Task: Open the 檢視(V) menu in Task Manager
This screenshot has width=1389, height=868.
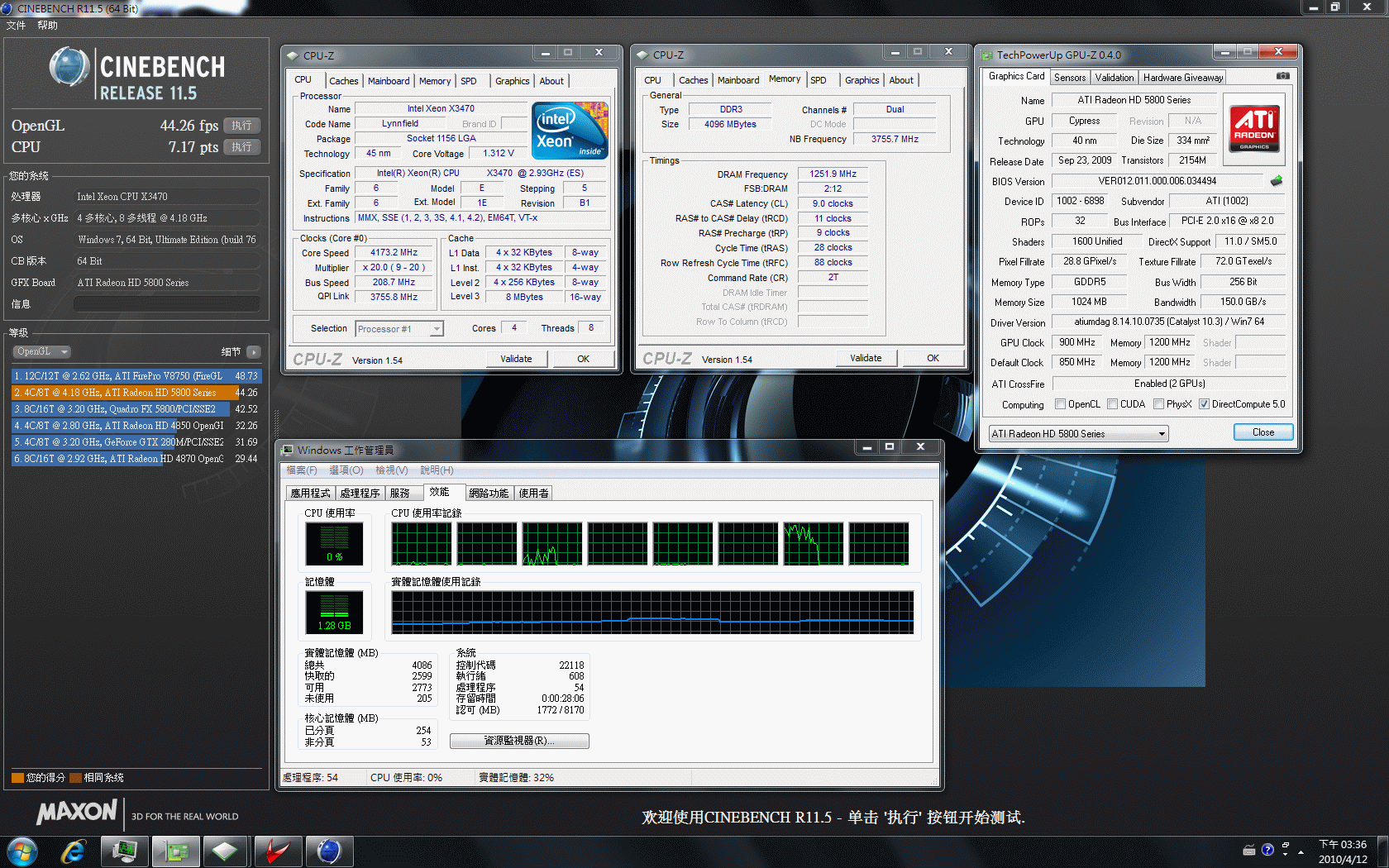Action: 392,470
